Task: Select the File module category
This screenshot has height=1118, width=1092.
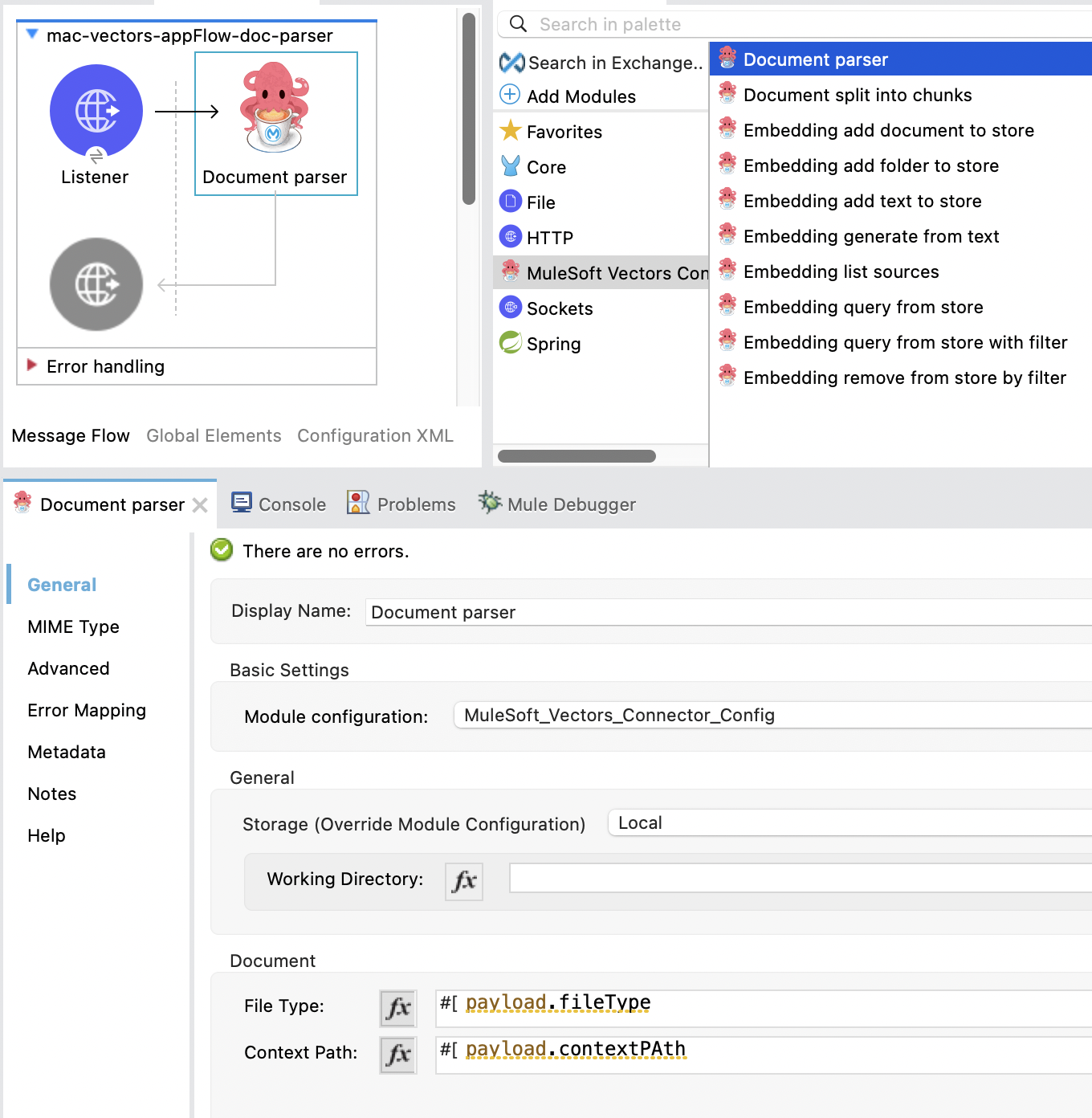Action: point(528,202)
